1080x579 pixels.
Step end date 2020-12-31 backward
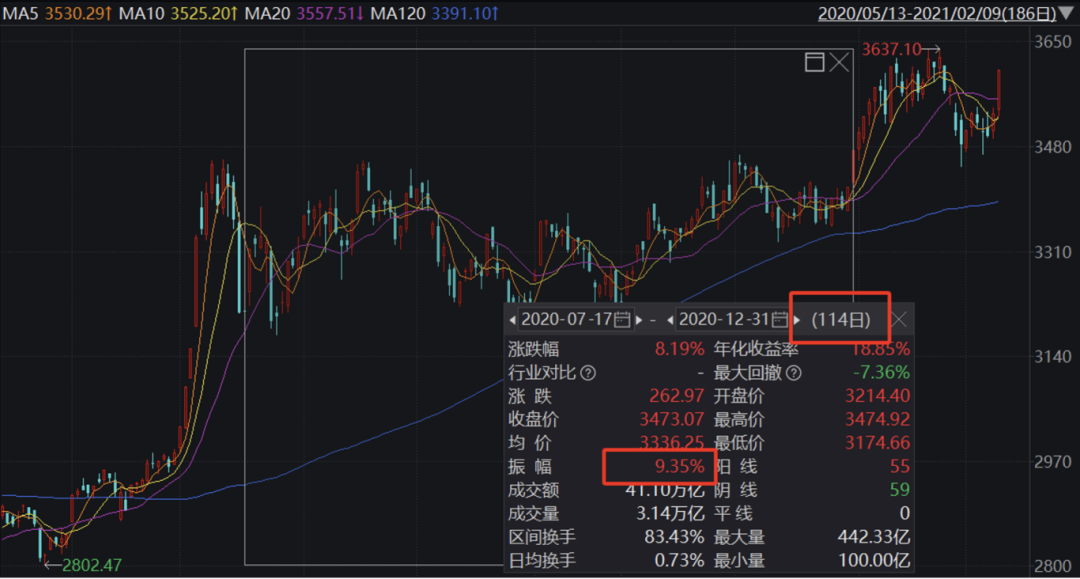tap(670, 320)
